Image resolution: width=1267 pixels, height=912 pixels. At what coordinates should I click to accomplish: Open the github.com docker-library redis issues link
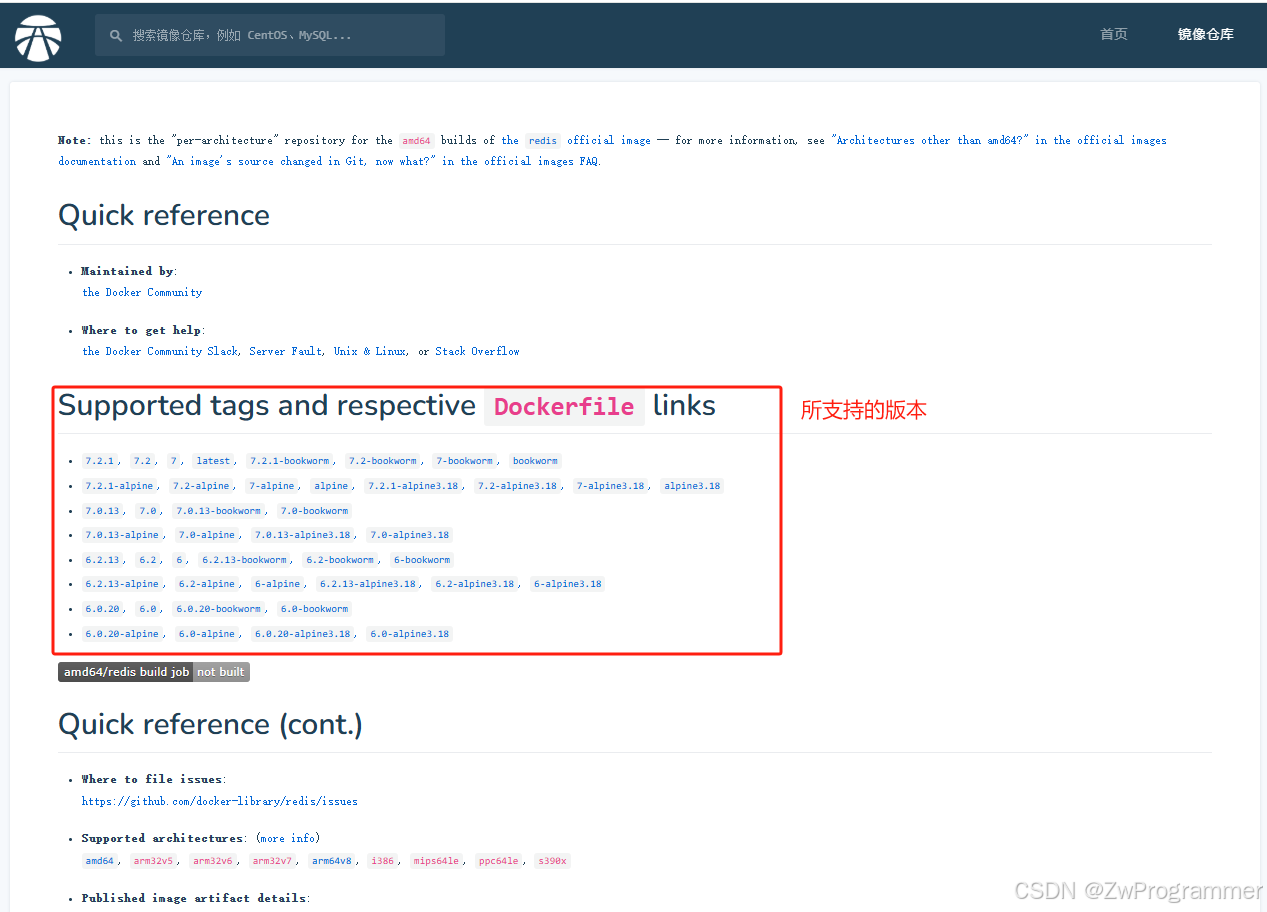[220, 801]
